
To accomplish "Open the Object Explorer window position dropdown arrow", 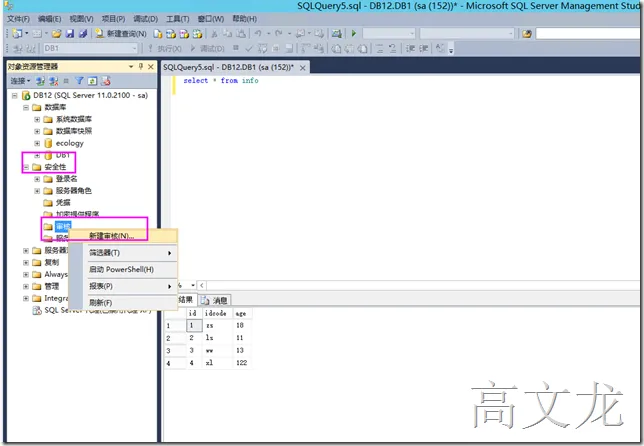I will pos(131,67).
